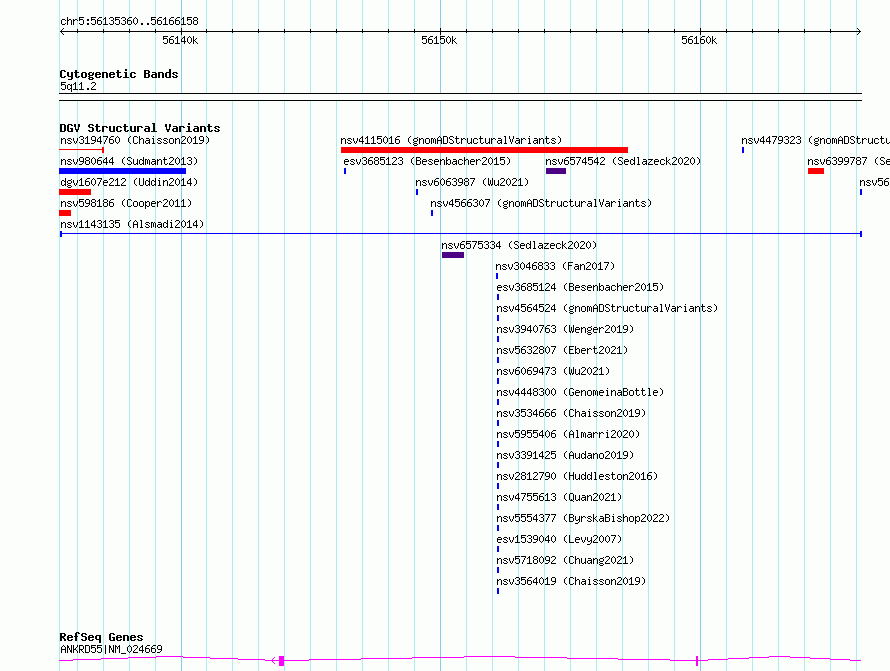Click nsv4755613 (Quan2021) label
This screenshot has width=890, height=671.
click(x=559, y=497)
